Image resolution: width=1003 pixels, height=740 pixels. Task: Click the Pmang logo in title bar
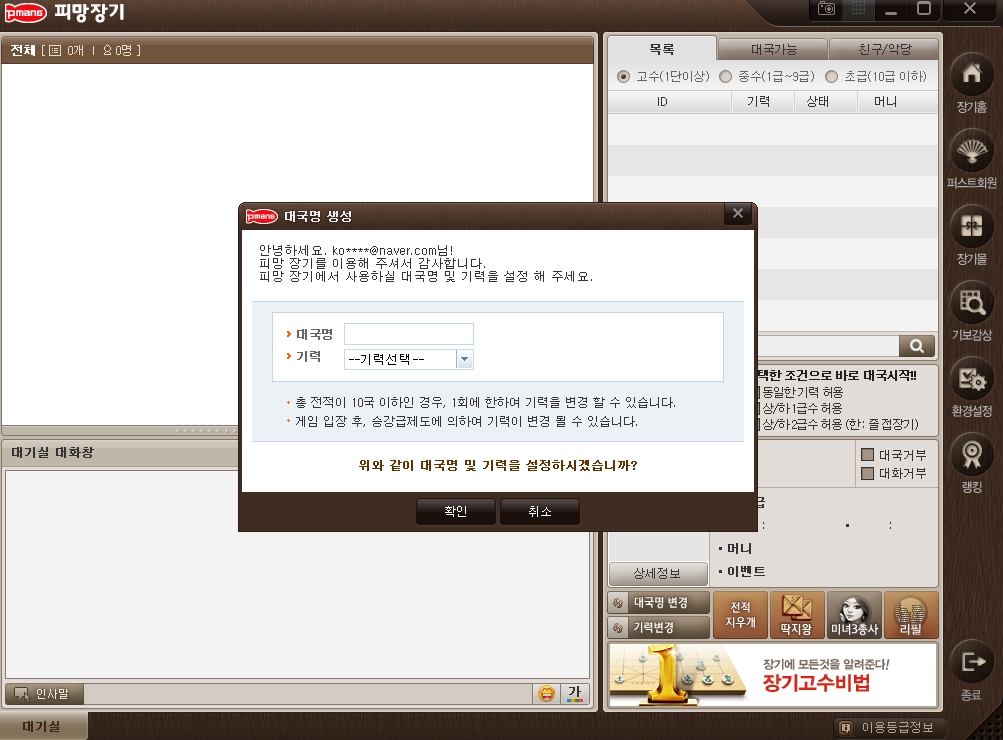click(x=26, y=12)
